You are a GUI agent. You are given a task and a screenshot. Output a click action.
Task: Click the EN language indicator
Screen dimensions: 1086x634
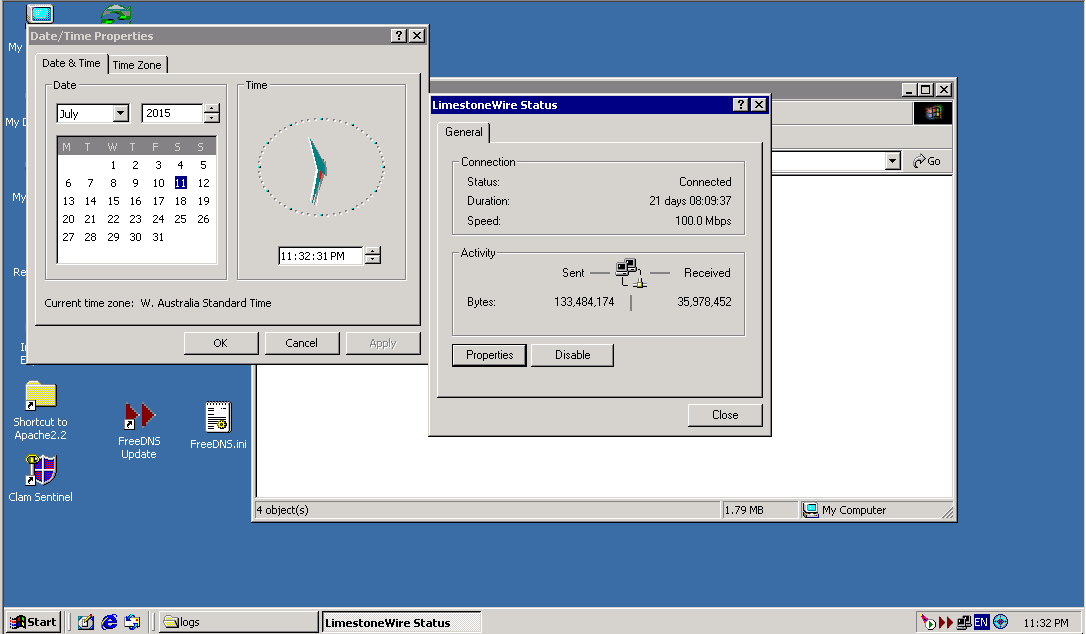click(981, 622)
